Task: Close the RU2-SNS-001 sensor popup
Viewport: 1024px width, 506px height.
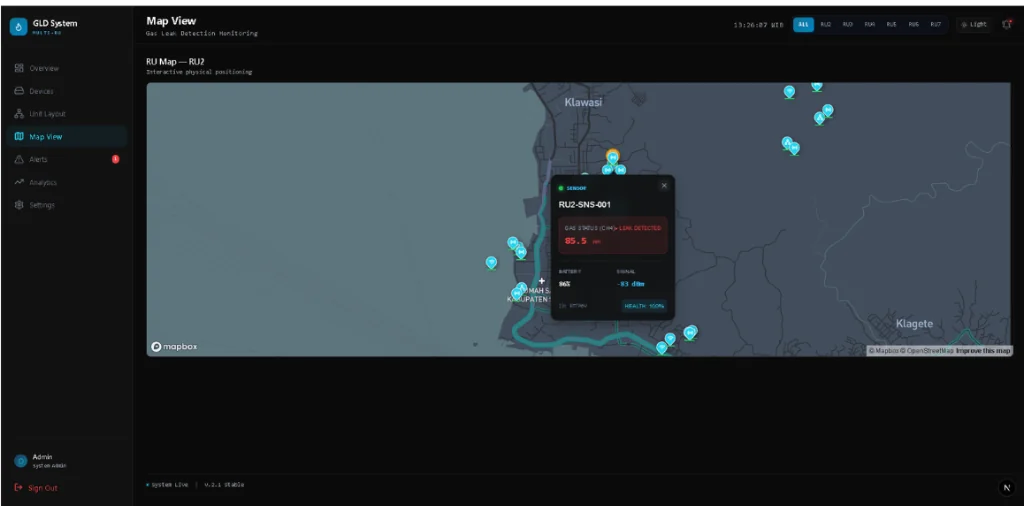Action: click(664, 185)
